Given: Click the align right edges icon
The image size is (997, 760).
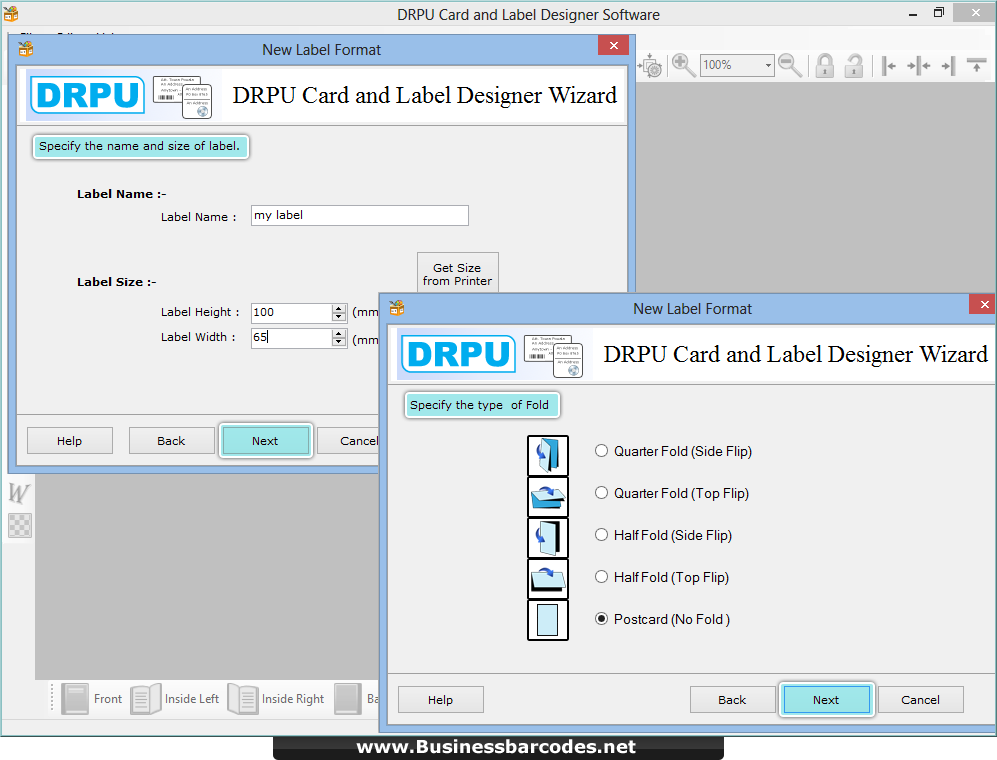Looking at the screenshot, I should [x=948, y=65].
